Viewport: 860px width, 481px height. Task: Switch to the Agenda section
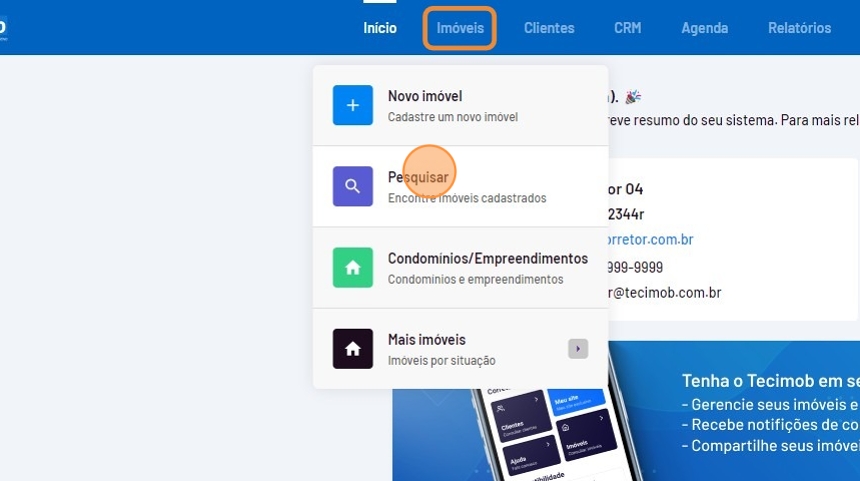pos(705,28)
